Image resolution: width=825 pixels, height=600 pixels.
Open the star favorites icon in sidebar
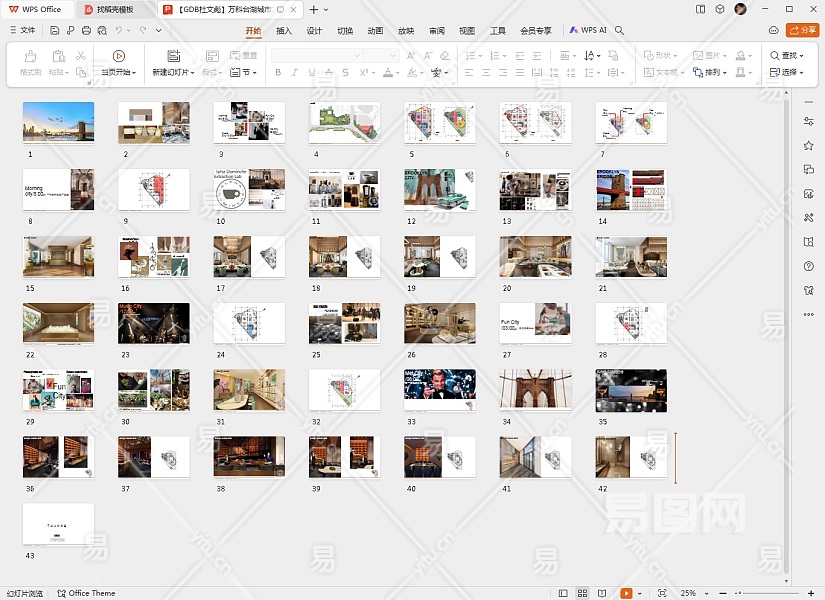pyautogui.click(x=808, y=145)
